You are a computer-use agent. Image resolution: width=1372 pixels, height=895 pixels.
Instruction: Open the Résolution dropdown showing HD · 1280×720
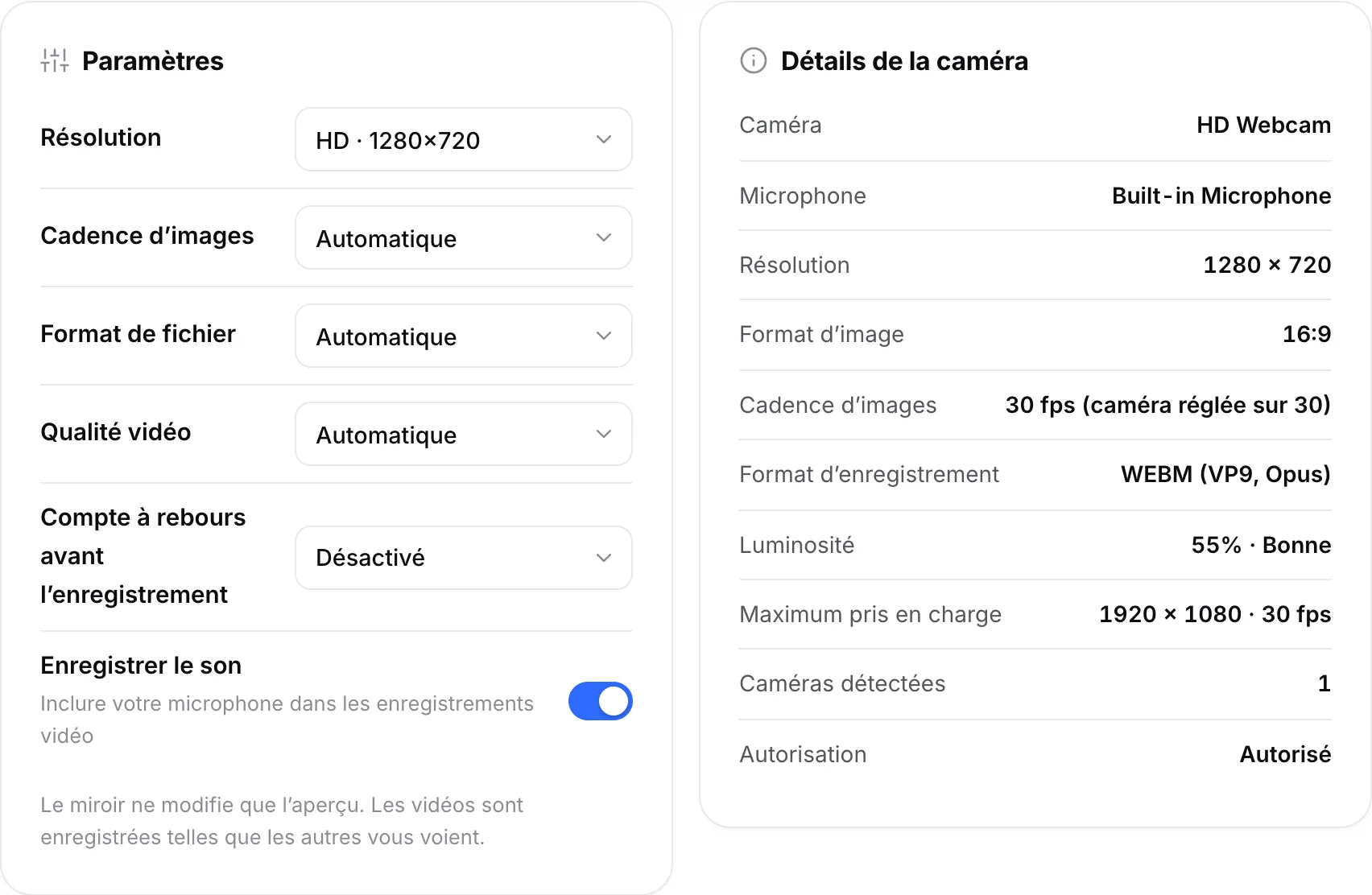[464, 139]
